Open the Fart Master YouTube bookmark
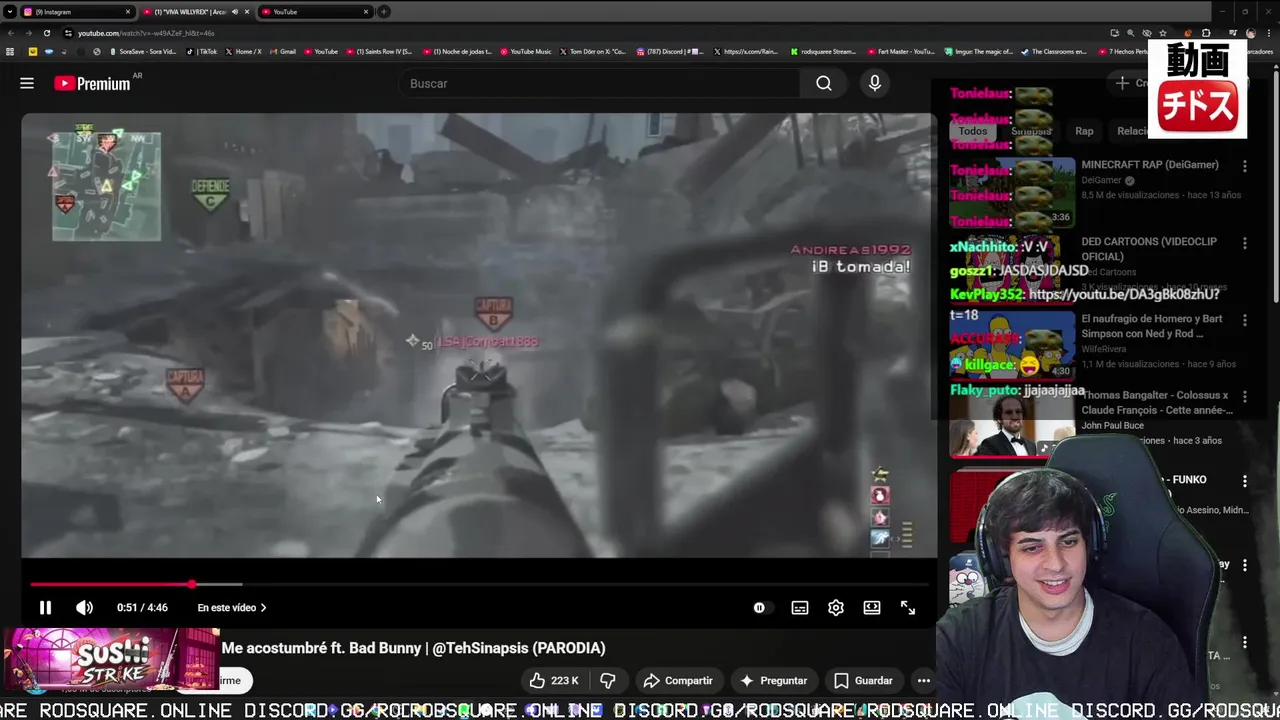The width and height of the screenshot is (1280, 720). click(901, 51)
